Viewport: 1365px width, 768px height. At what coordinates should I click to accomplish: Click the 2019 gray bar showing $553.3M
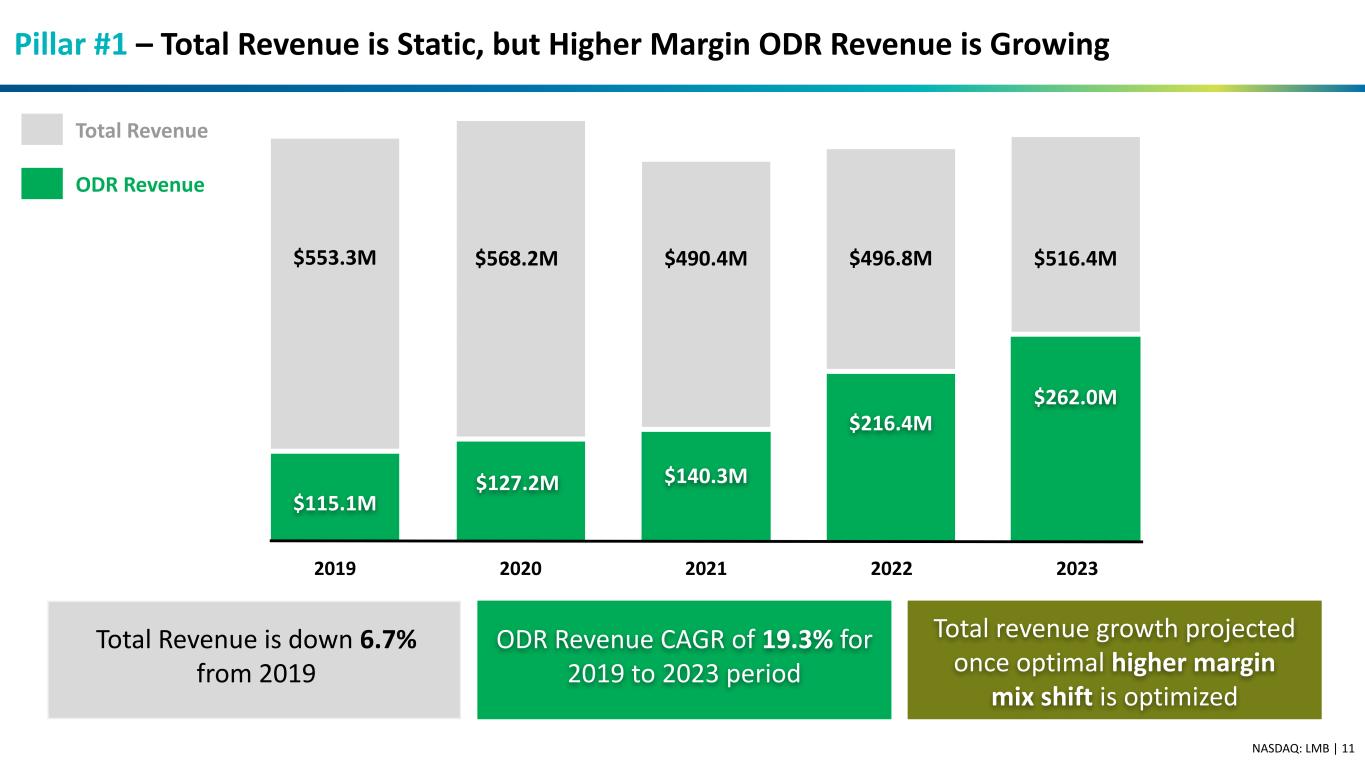(x=335, y=295)
